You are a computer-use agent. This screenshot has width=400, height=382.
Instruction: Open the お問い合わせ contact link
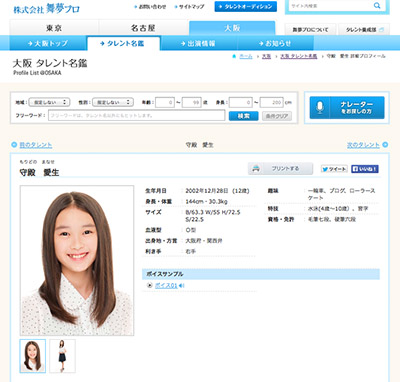pyautogui.click(x=150, y=6)
